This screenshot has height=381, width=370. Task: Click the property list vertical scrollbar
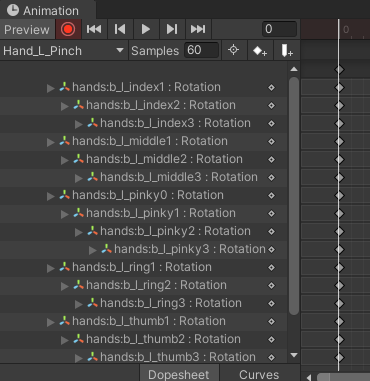point(294,196)
